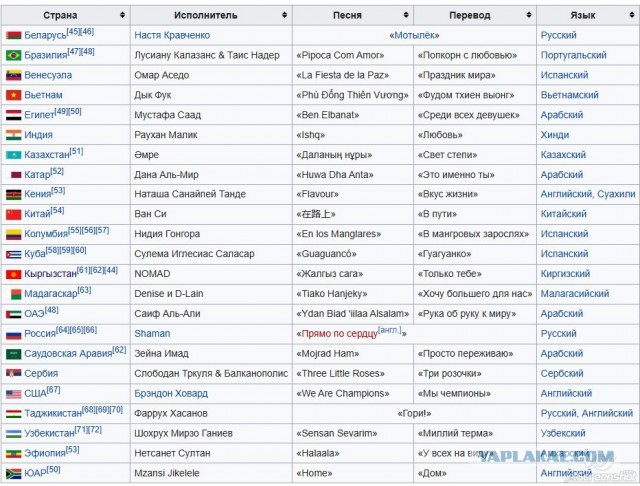Click the Russia flag icon
Screen dimensions: 640x486
pyautogui.click(x=13, y=334)
